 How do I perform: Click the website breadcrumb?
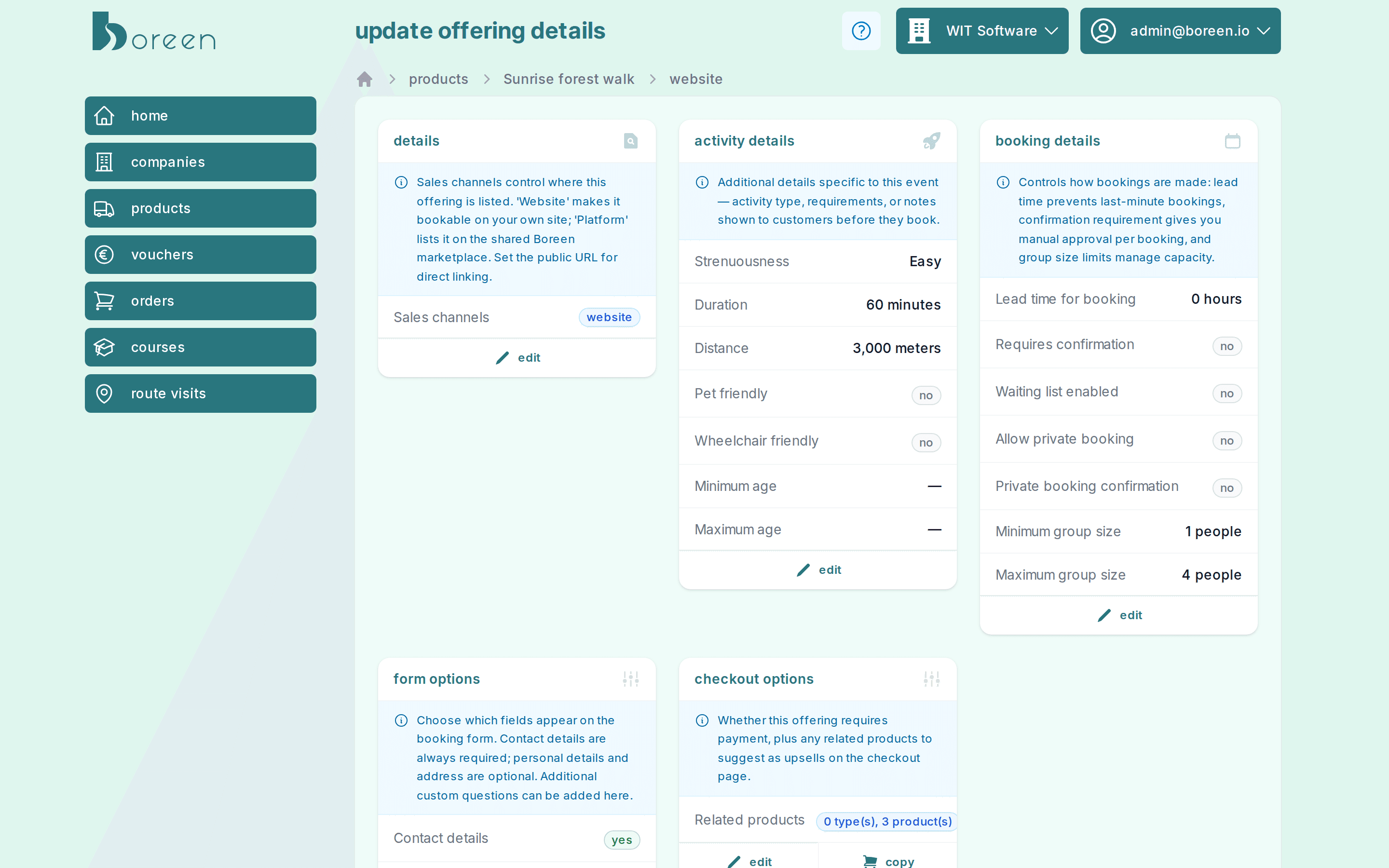pyautogui.click(x=695, y=79)
